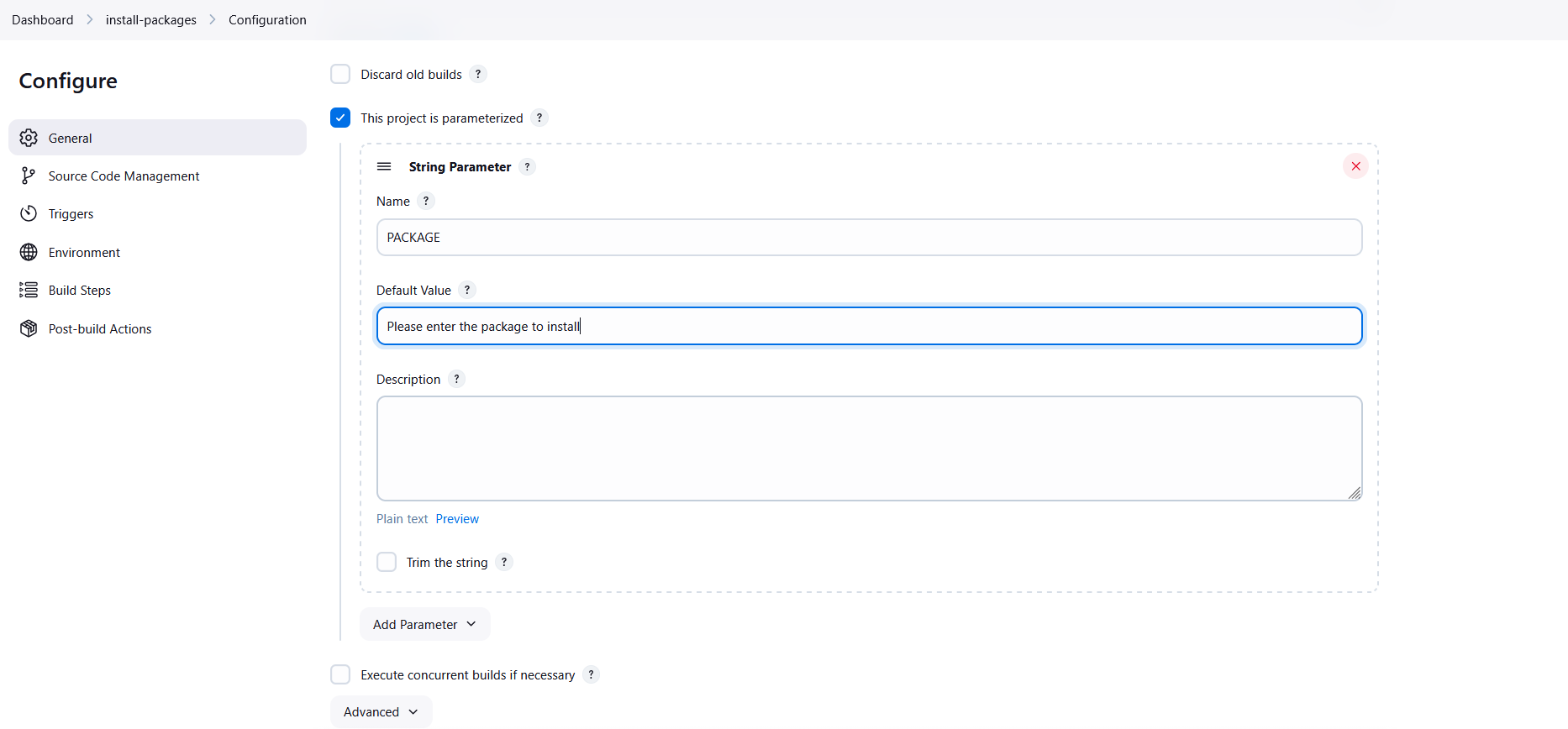Tick Execute concurrent builds if necessary

(x=340, y=674)
